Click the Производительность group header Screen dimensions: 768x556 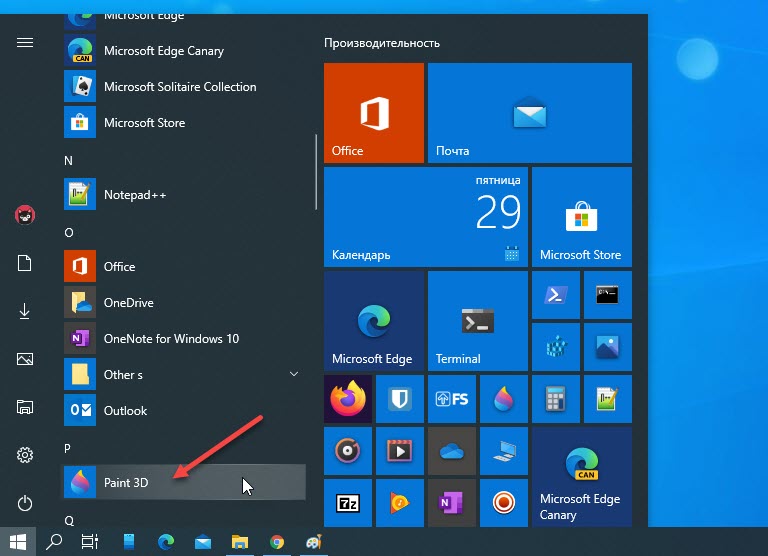point(382,43)
